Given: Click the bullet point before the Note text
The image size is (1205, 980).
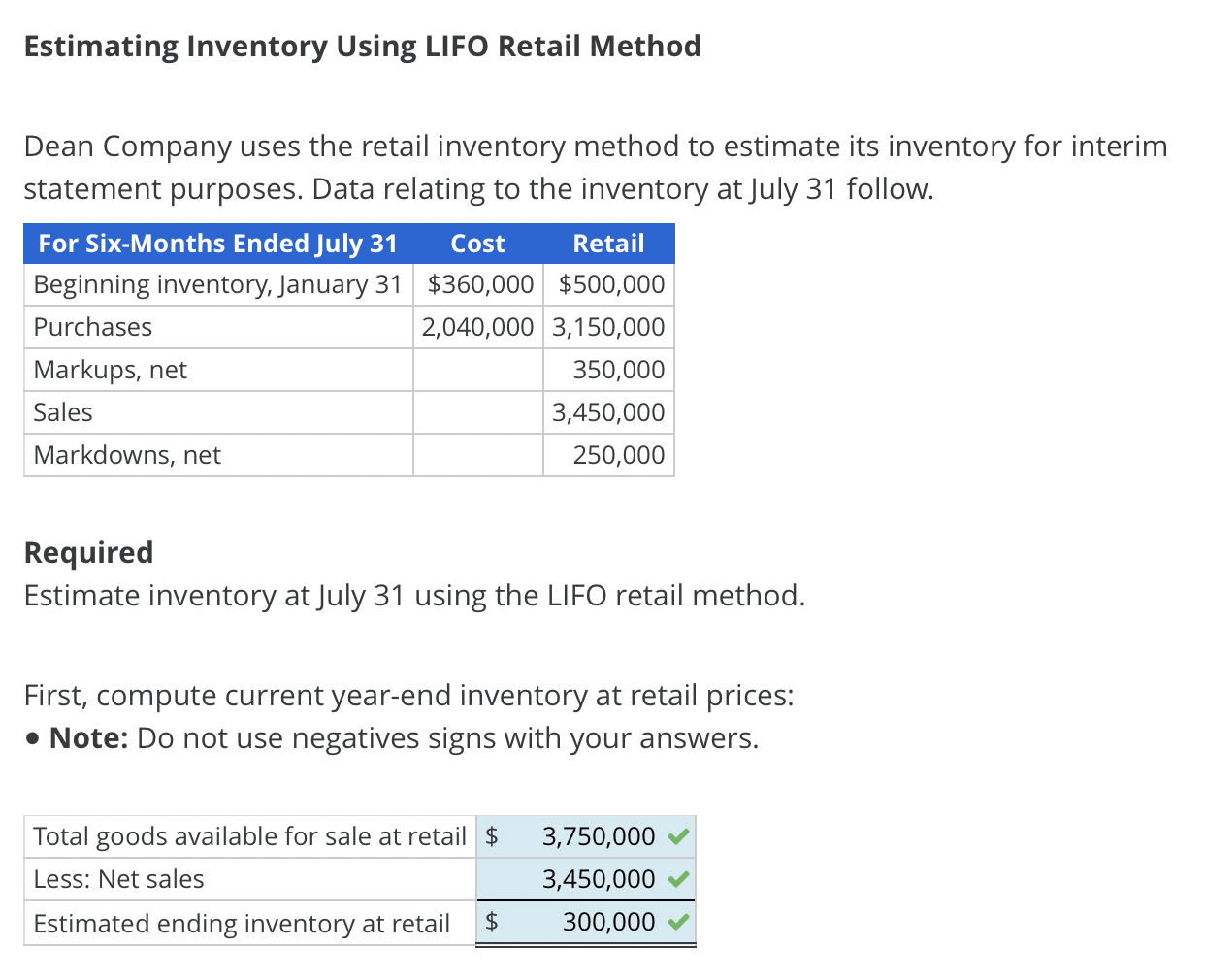Looking at the screenshot, I should click(32, 737).
